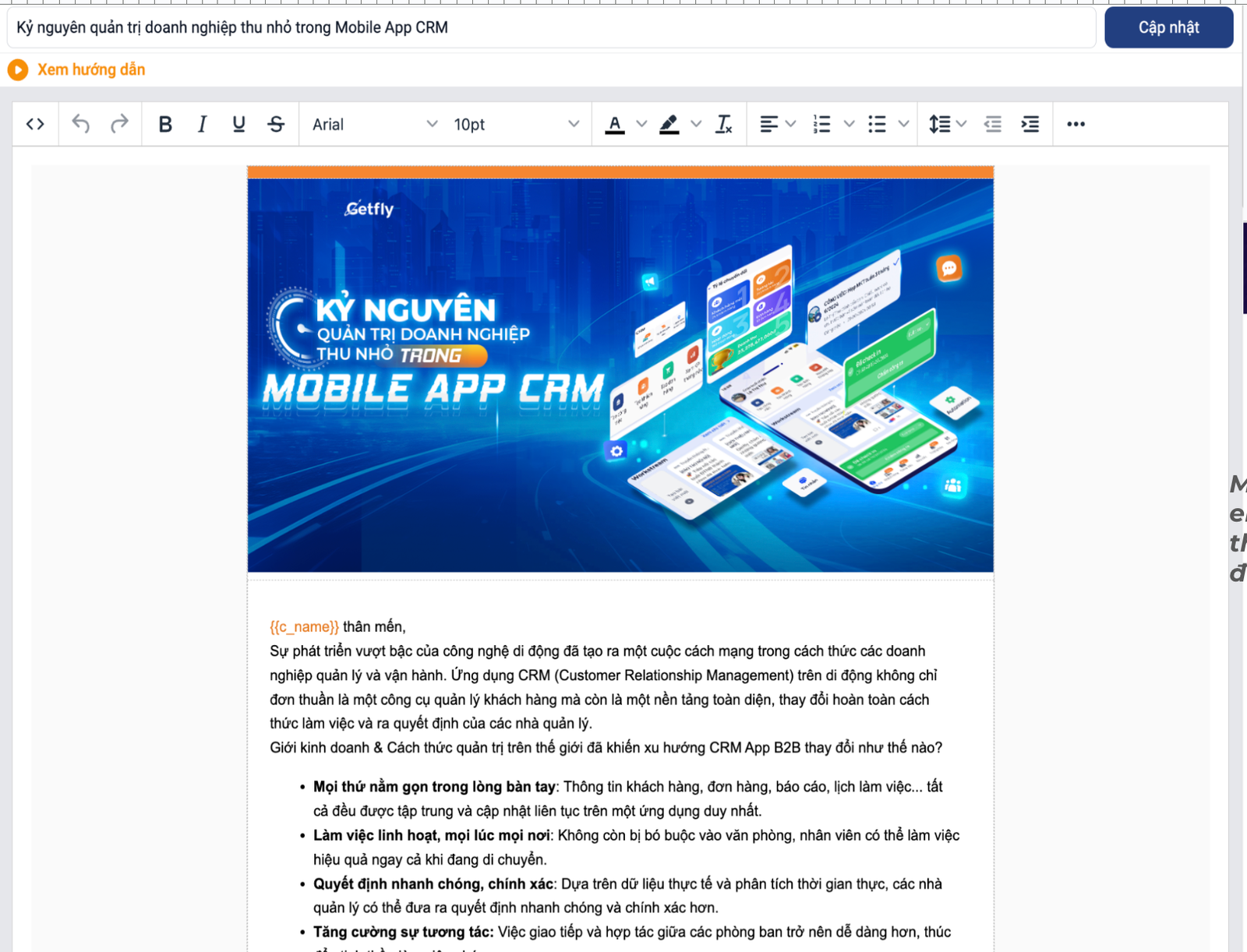1247x952 pixels.
Task: Open more toolbar options via ellipsis icon
Action: (x=1076, y=124)
